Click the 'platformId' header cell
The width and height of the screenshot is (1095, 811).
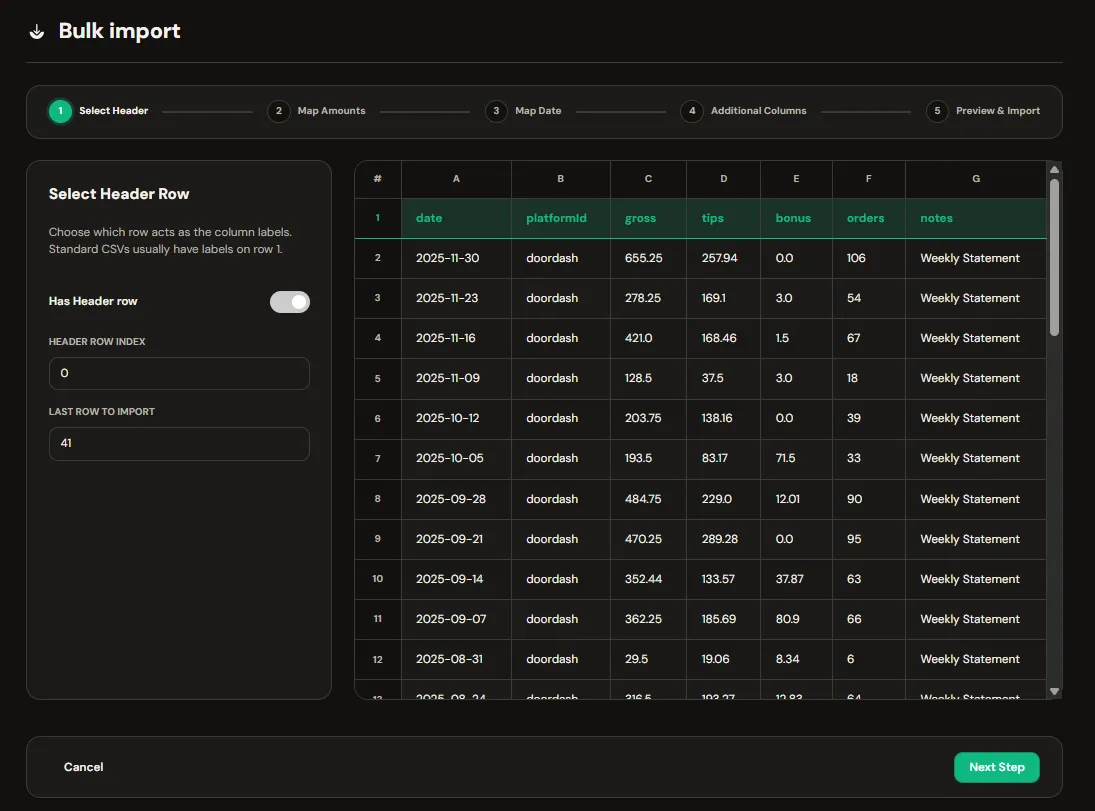click(x=561, y=219)
